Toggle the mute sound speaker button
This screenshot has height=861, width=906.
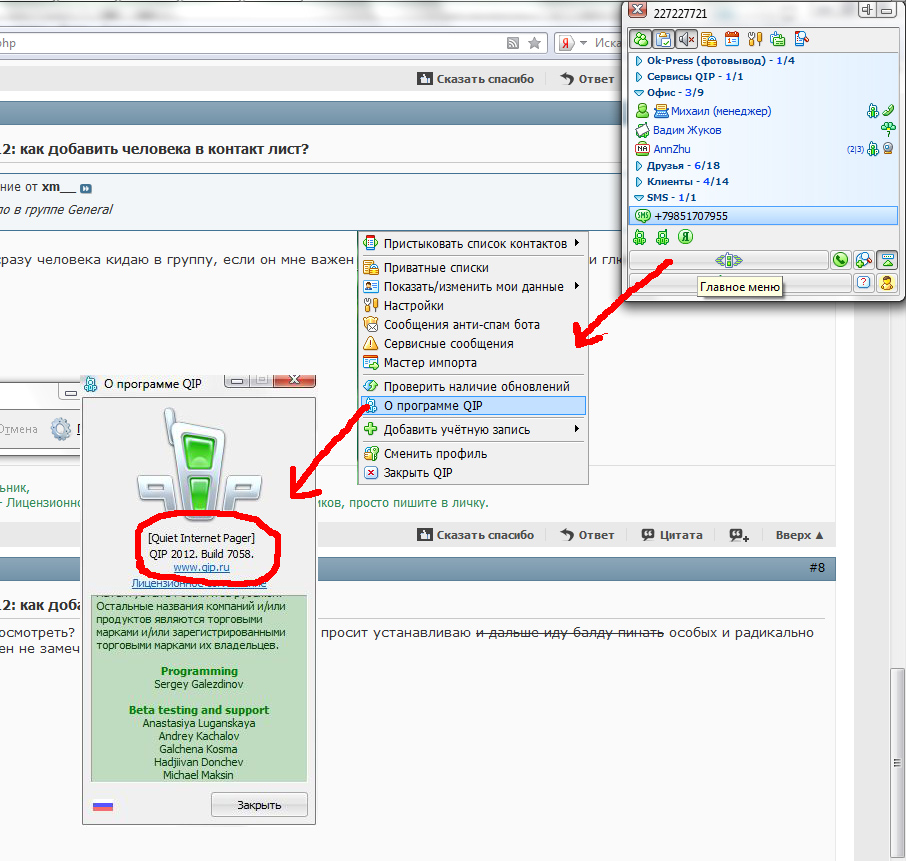(686, 39)
